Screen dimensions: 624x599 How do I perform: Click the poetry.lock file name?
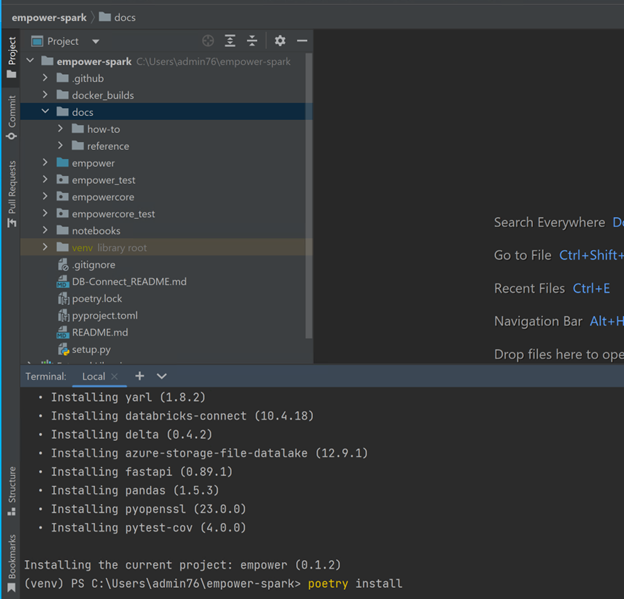[97, 299]
